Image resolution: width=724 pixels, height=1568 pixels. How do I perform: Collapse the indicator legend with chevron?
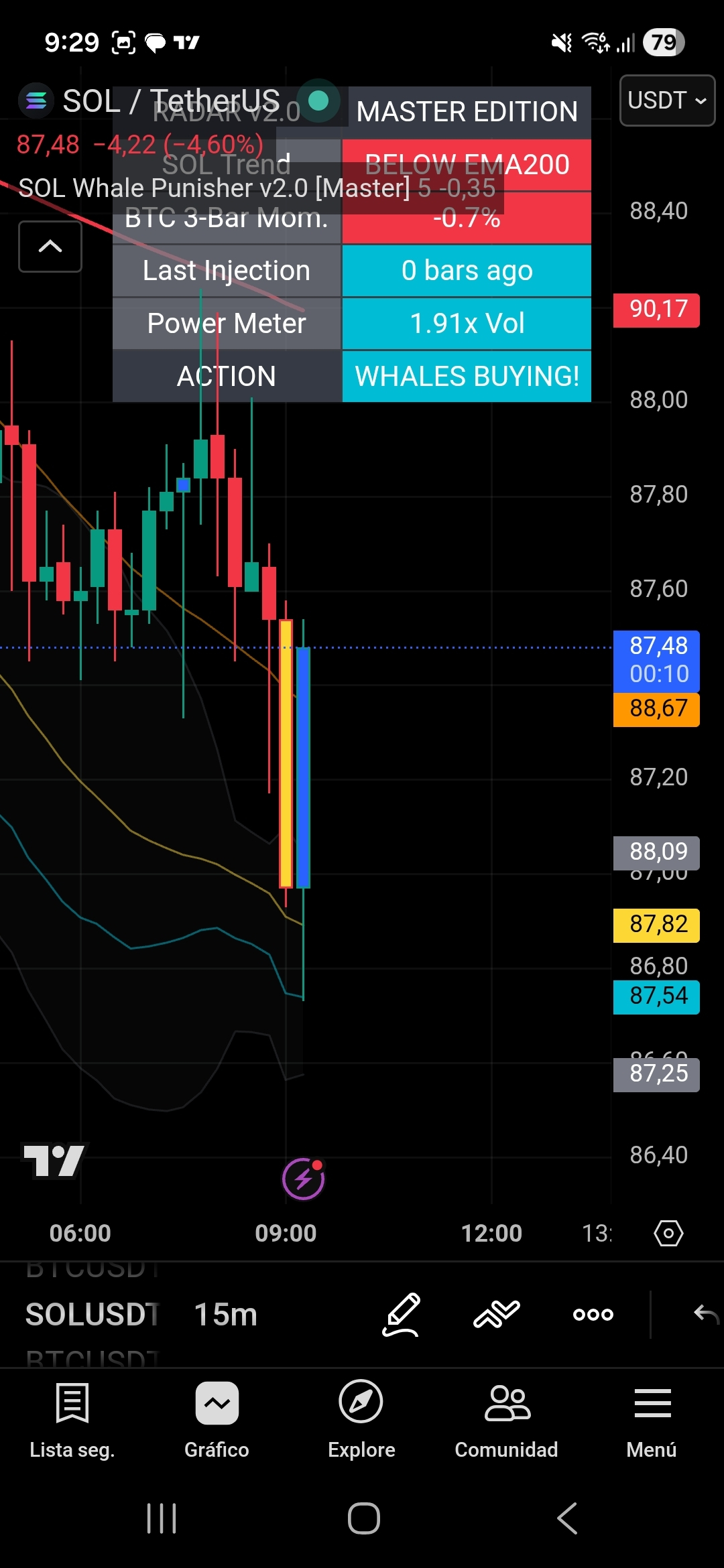[50, 247]
